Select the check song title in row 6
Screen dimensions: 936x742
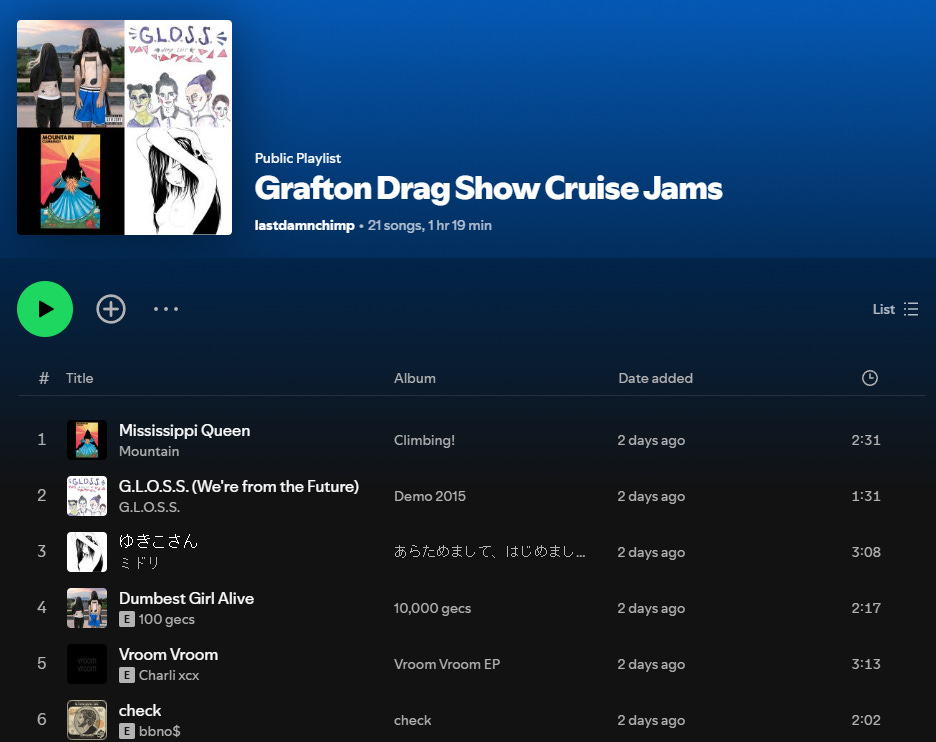(x=140, y=710)
